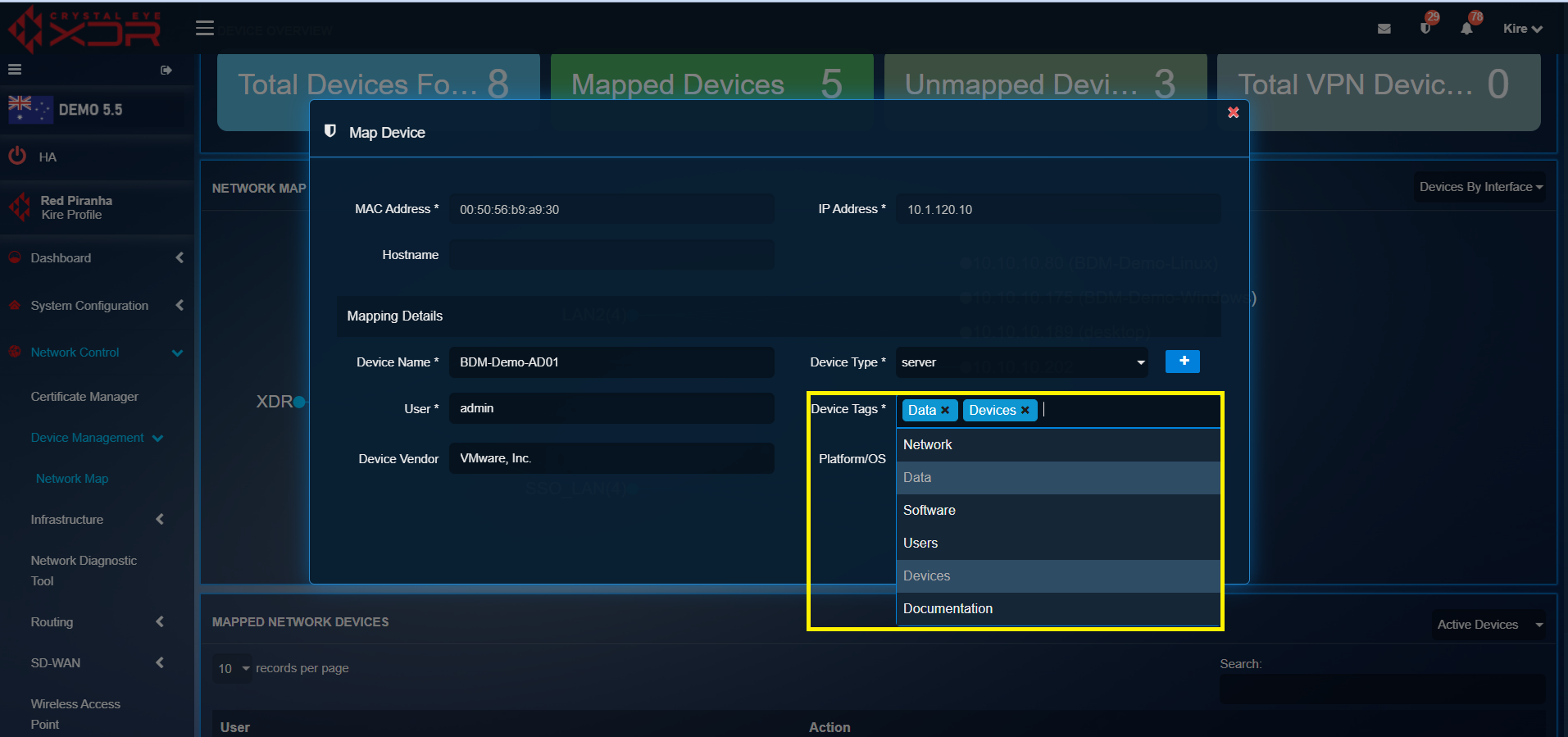Expand the SD-WAN menu
The image size is (1568, 737).
point(97,662)
